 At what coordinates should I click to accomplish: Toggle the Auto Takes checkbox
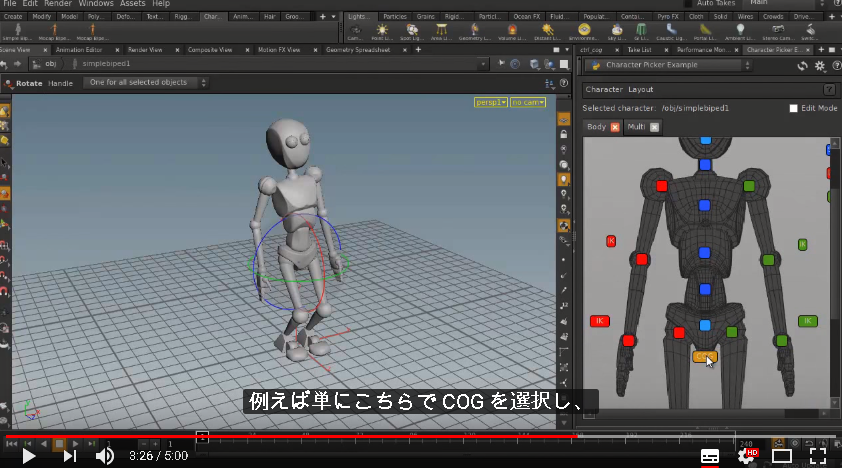(x=689, y=3)
